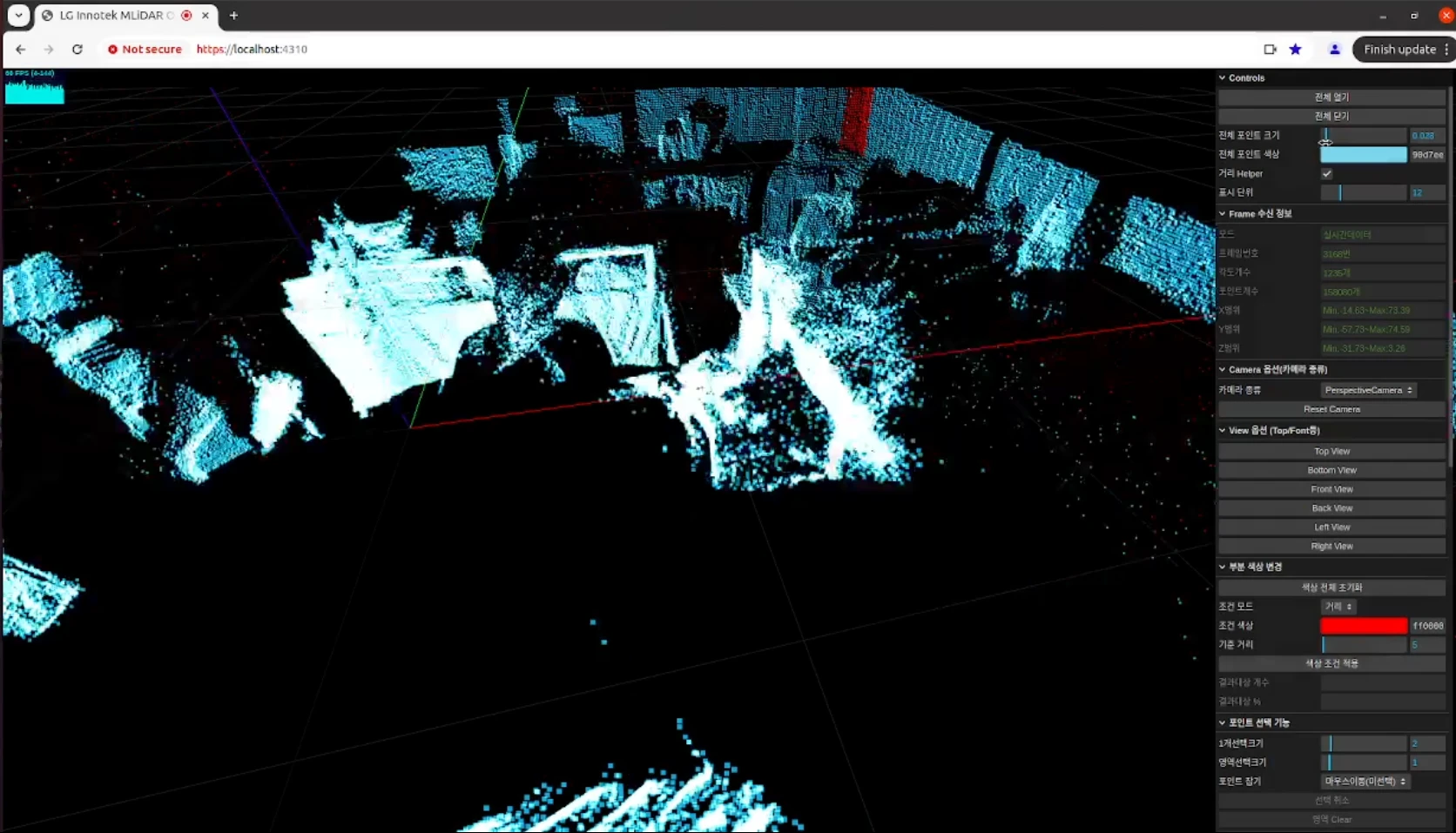Switch to Front View
Viewport: 1456px width, 833px height.
[x=1331, y=490]
